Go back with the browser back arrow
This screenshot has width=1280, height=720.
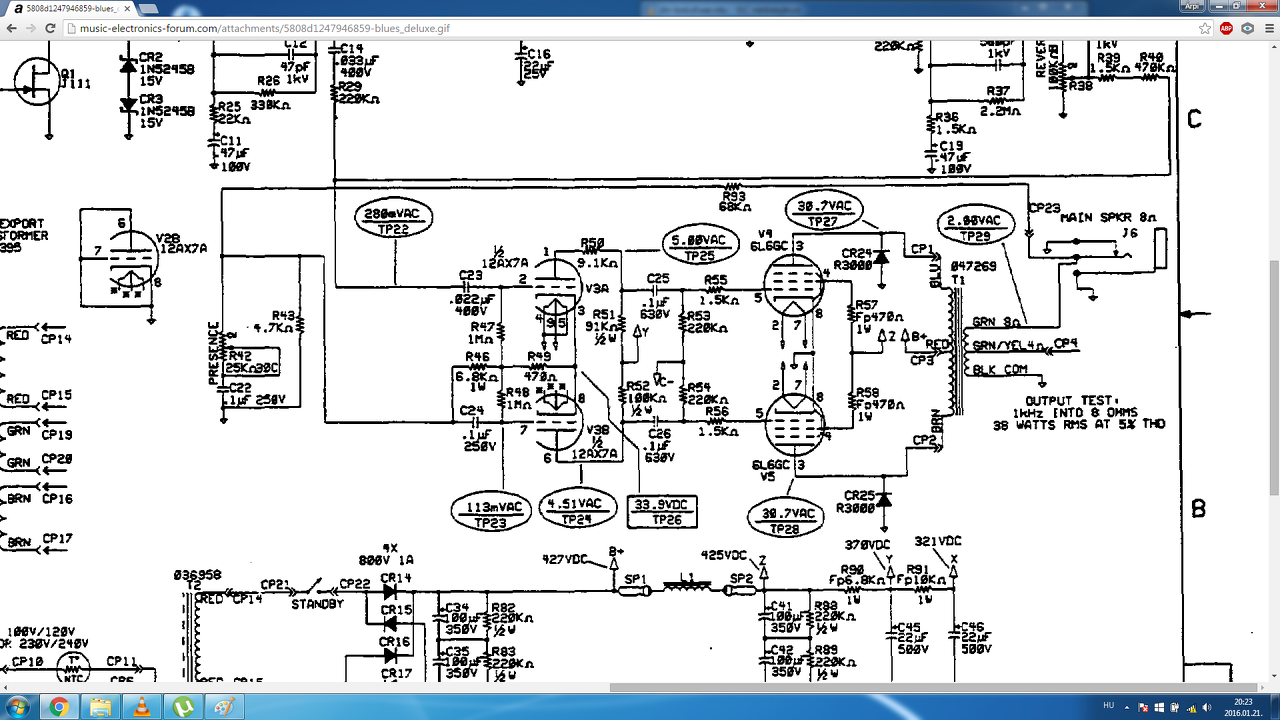(x=13, y=28)
